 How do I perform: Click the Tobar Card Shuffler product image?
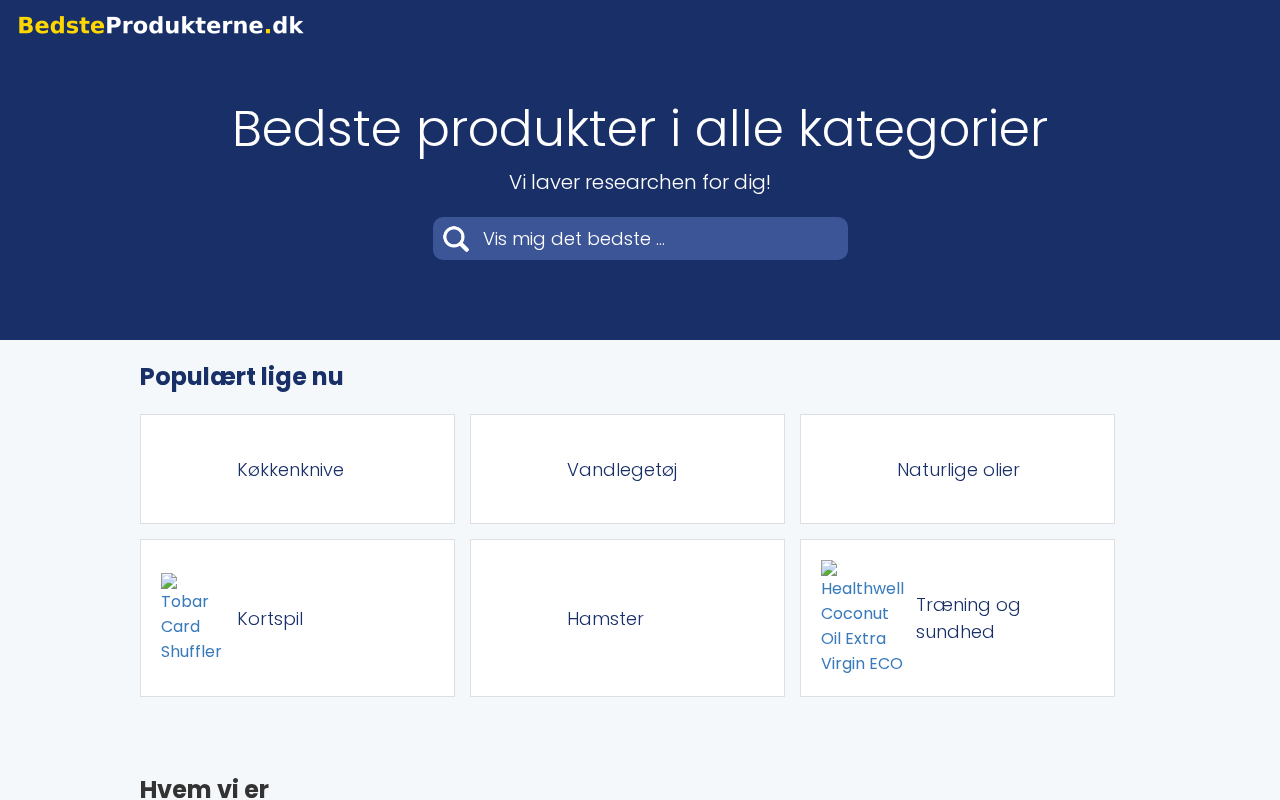[x=189, y=616]
